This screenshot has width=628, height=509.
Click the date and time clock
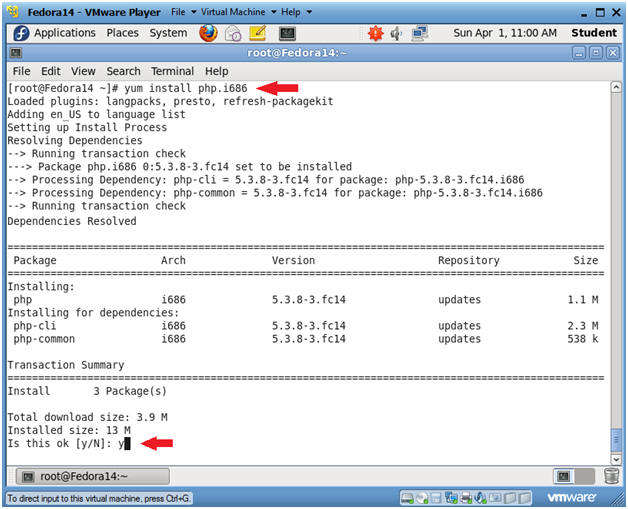[505, 33]
